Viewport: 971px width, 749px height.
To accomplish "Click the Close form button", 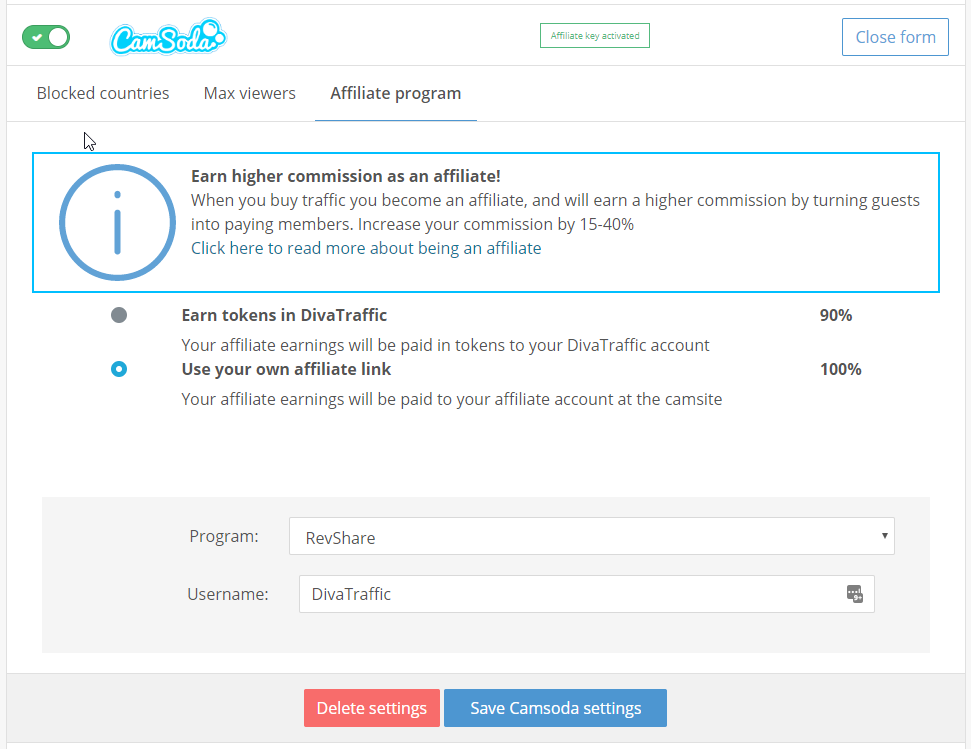I will pos(895,37).
